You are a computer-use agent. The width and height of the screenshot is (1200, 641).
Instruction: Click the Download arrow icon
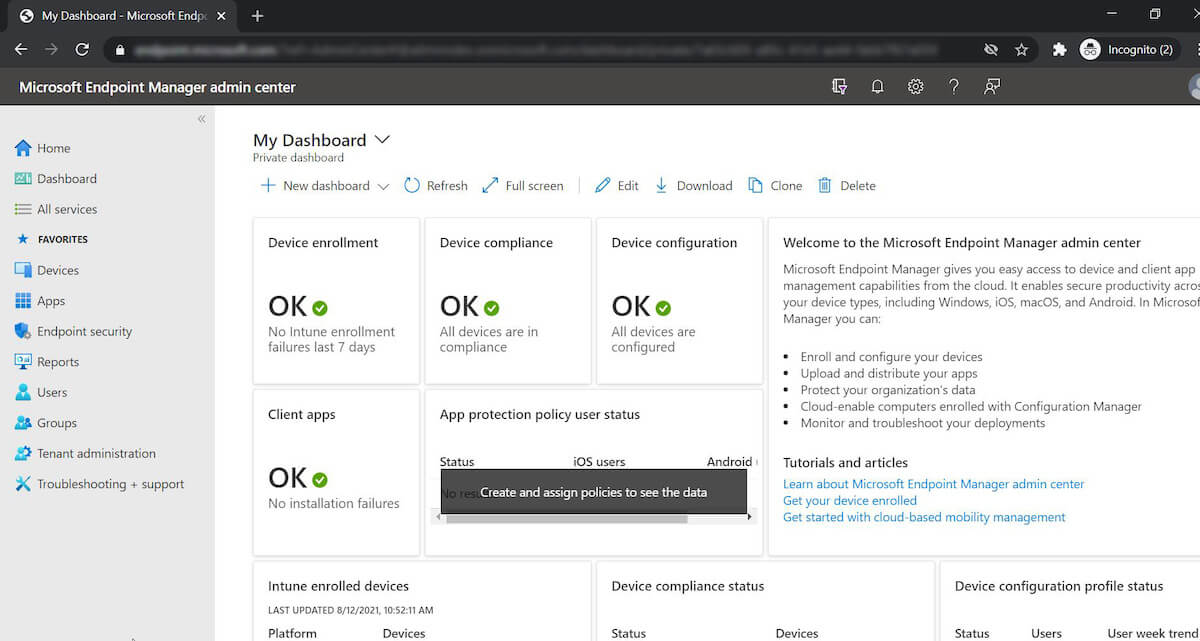(661, 185)
